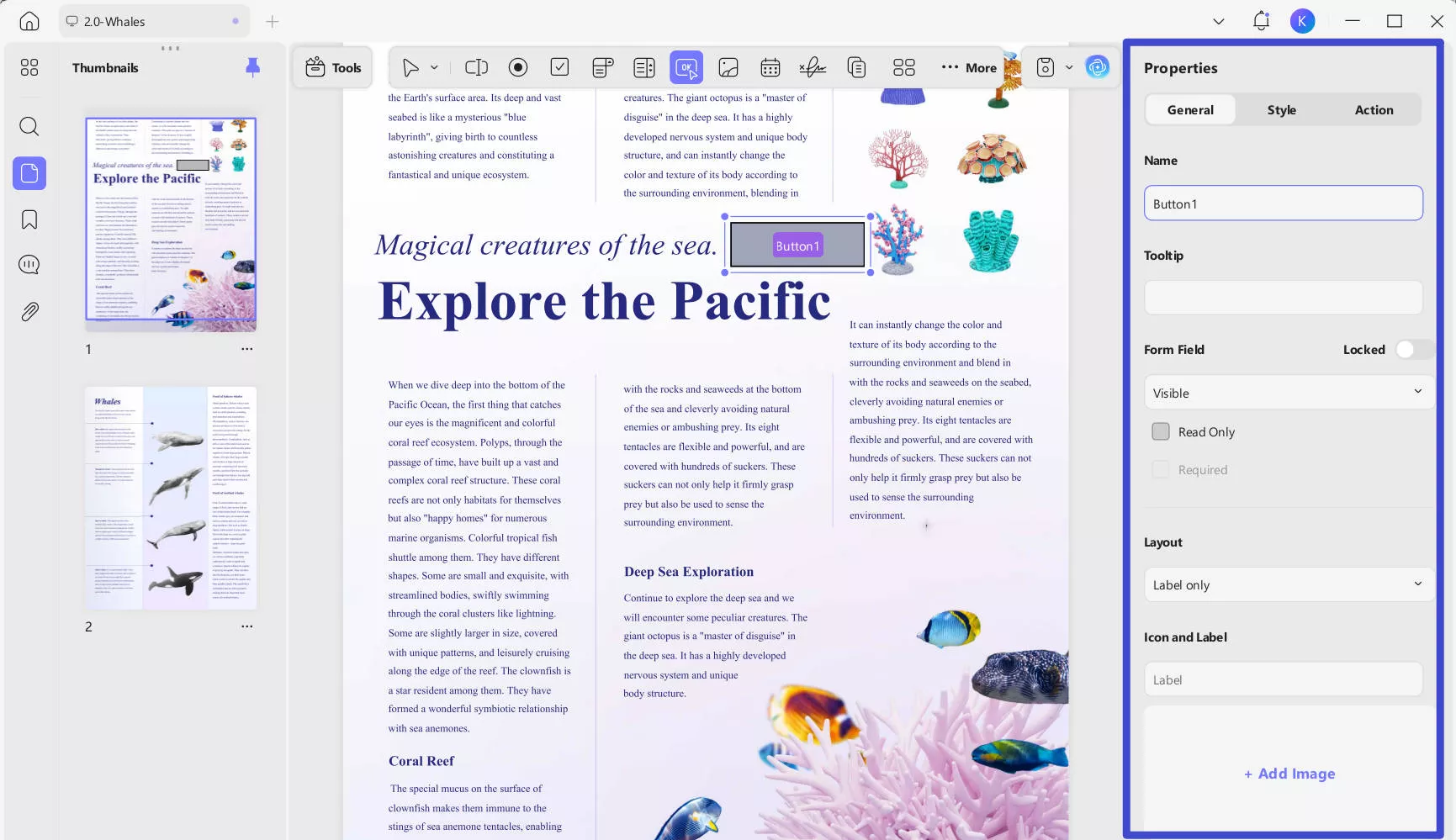1456x840 pixels.
Task: Select the image field tool
Action: [x=728, y=67]
